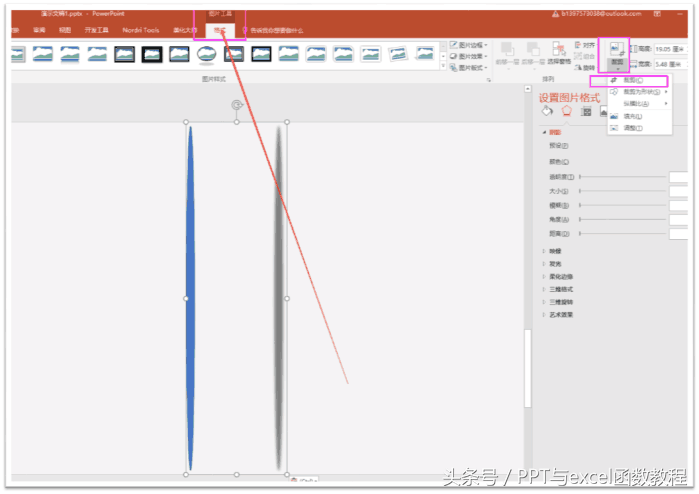Click the crop tool icon
The width and height of the screenshot is (699, 494).
pos(617,49)
